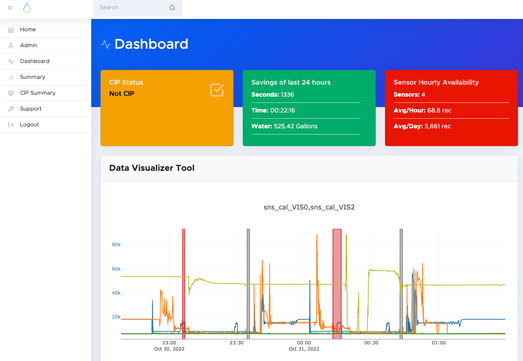
Task: Click the Summary bar chart icon
Action: pos(11,77)
